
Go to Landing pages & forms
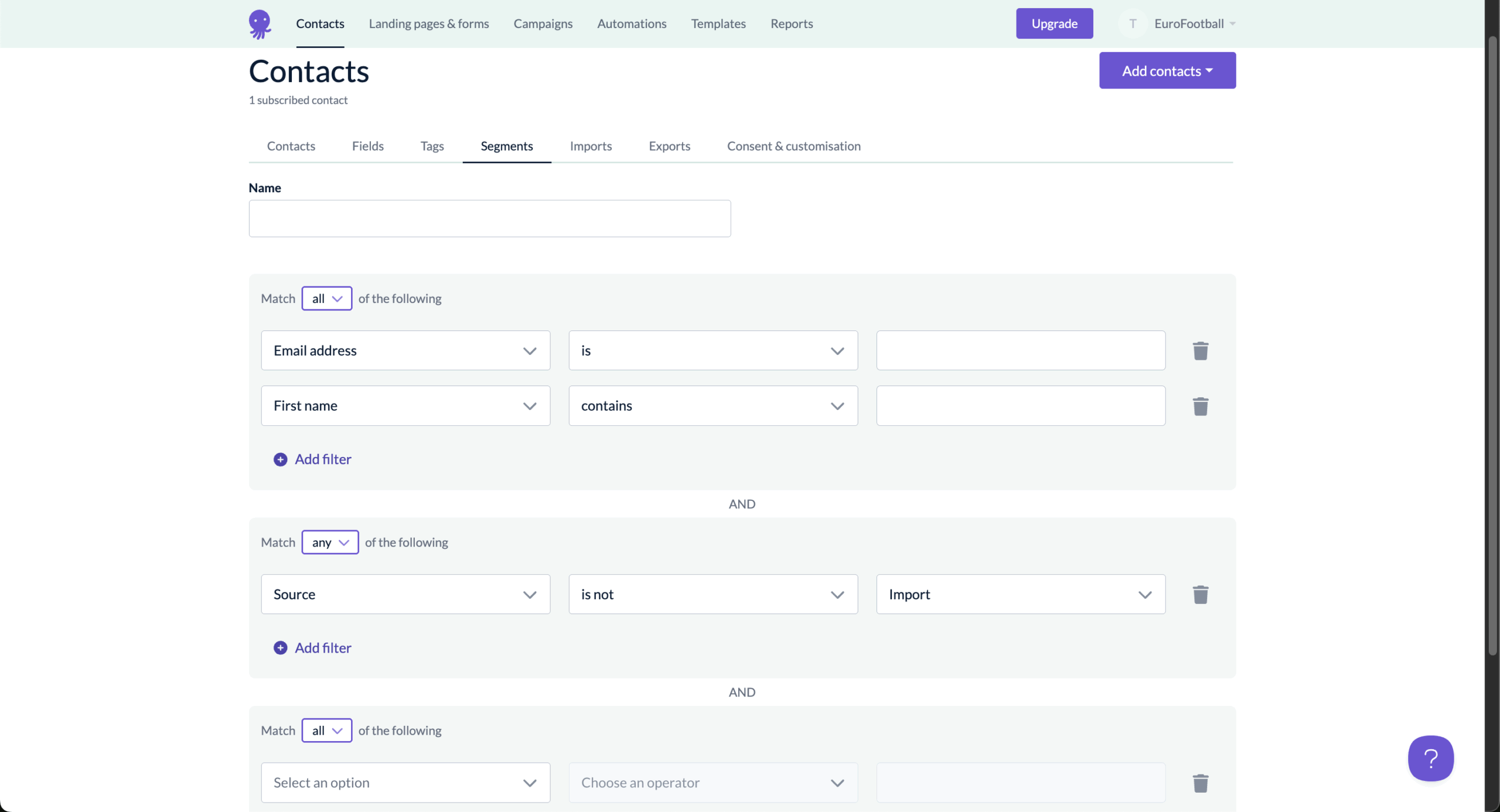429,23
